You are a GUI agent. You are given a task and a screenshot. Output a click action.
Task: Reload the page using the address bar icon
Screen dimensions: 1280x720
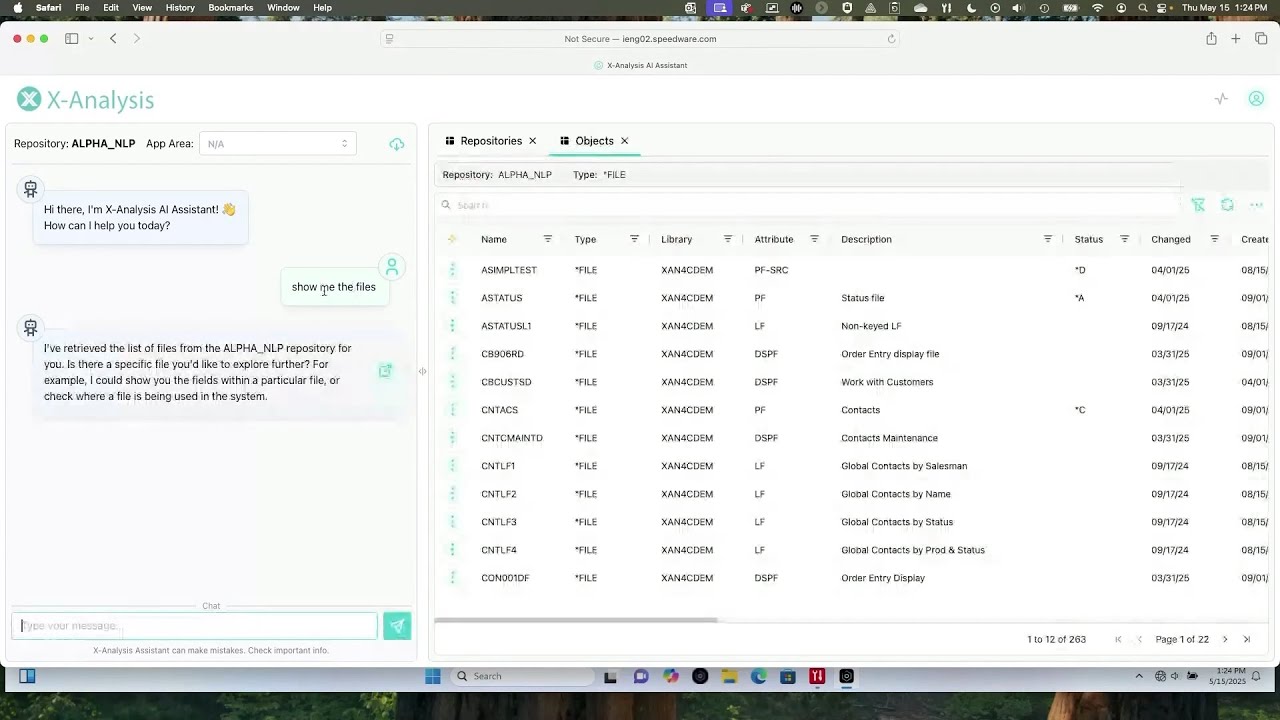891,39
